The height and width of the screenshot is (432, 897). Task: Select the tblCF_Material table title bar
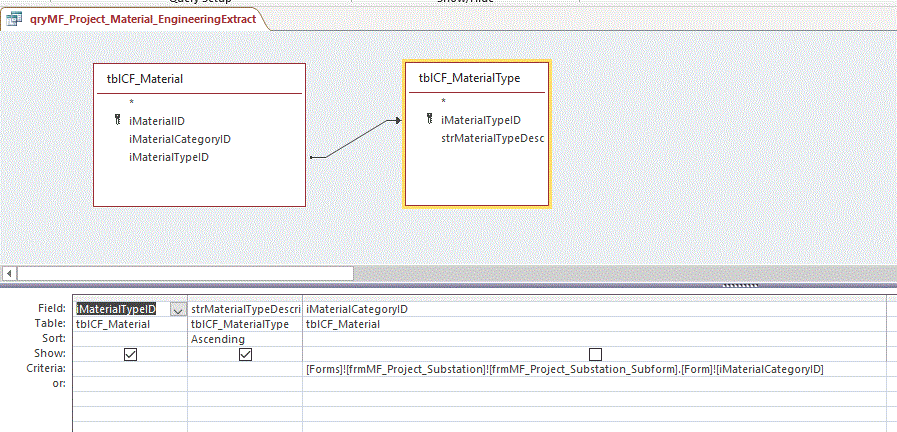coord(198,78)
